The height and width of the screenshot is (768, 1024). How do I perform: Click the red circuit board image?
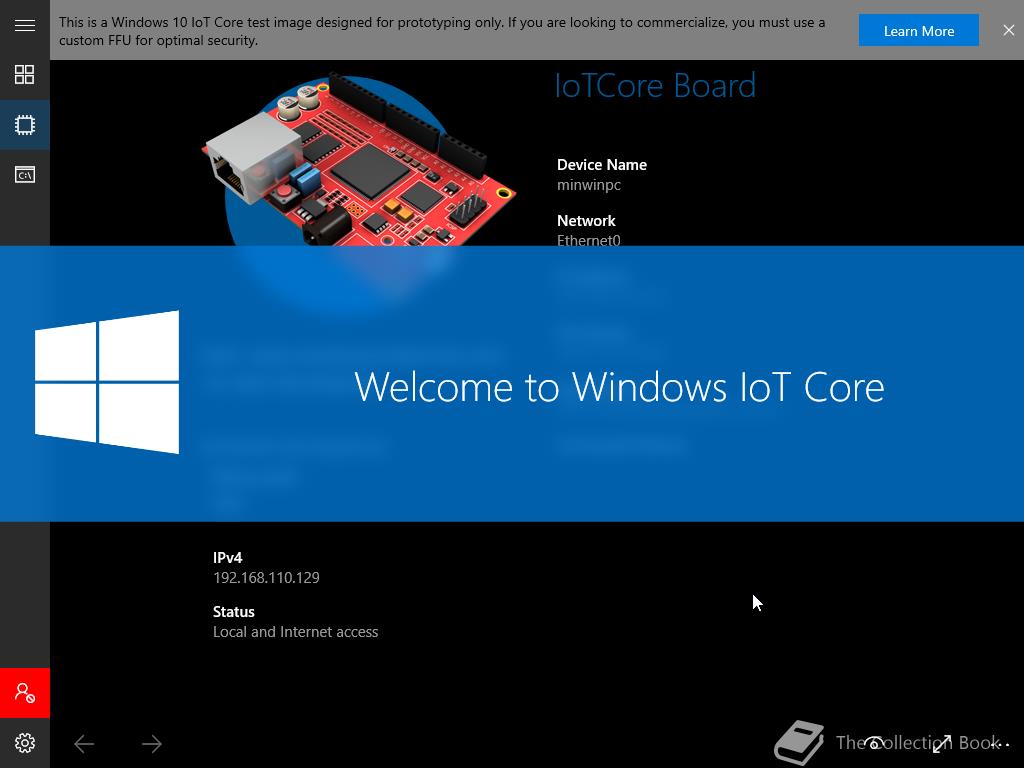click(358, 159)
